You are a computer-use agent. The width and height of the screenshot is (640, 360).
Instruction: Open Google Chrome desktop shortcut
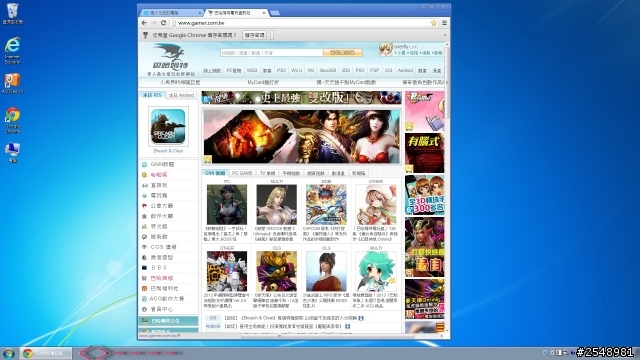click(12, 120)
